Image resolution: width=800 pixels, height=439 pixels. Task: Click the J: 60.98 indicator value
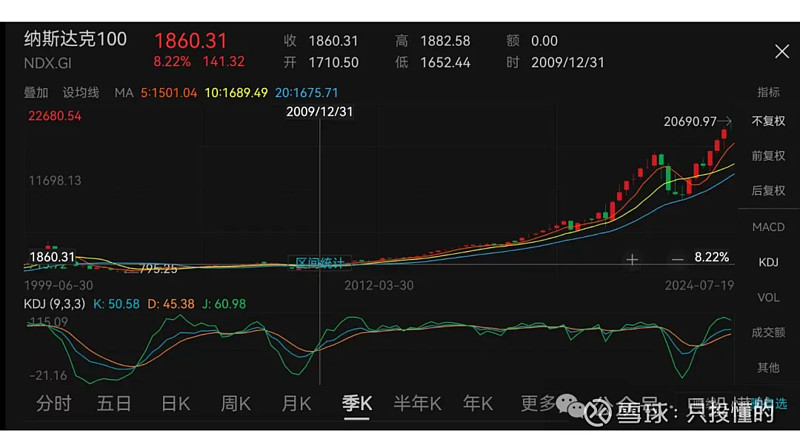coord(224,304)
